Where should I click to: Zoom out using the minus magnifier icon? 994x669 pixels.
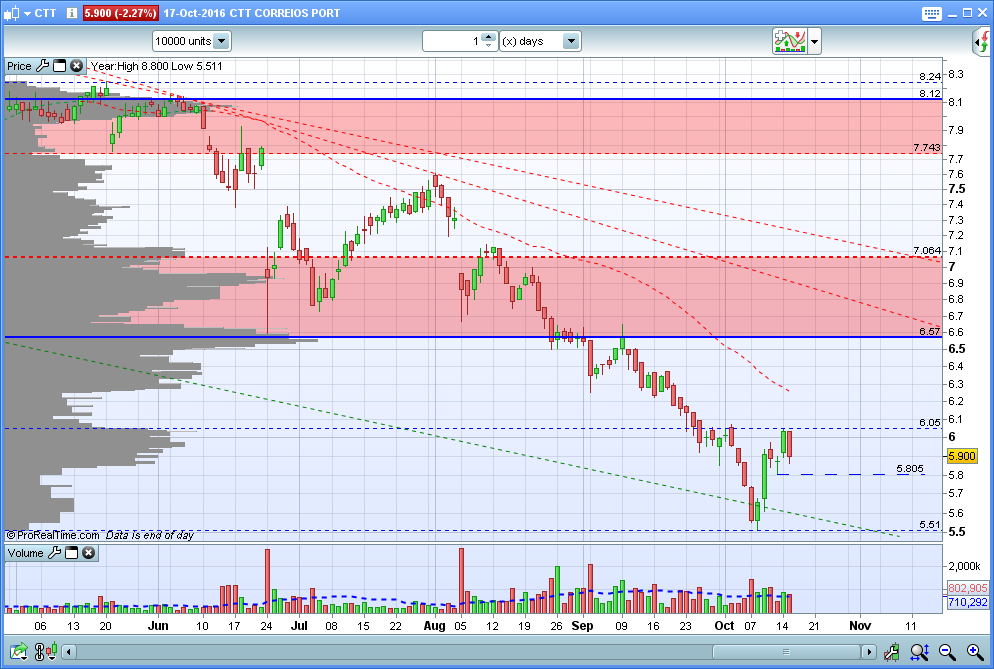point(947,651)
